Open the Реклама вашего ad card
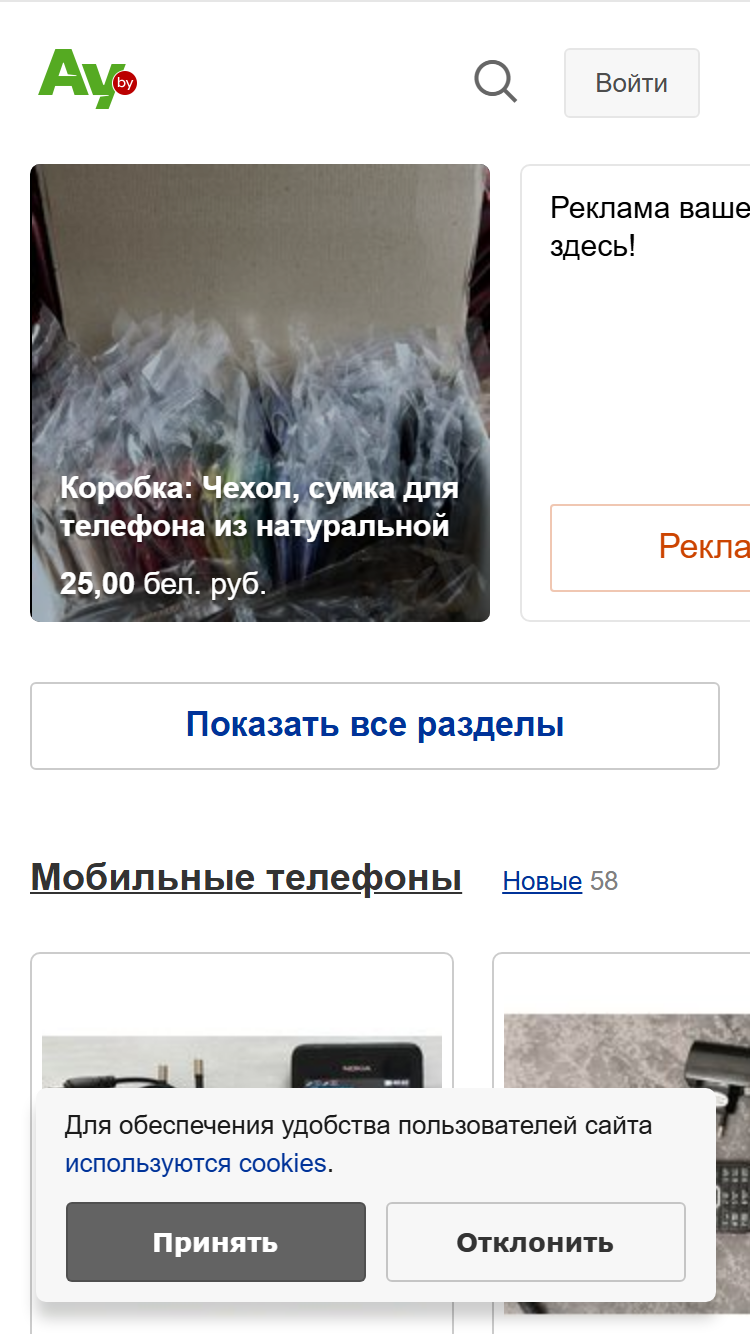The height and width of the screenshot is (1334, 750). coord(636,392)
